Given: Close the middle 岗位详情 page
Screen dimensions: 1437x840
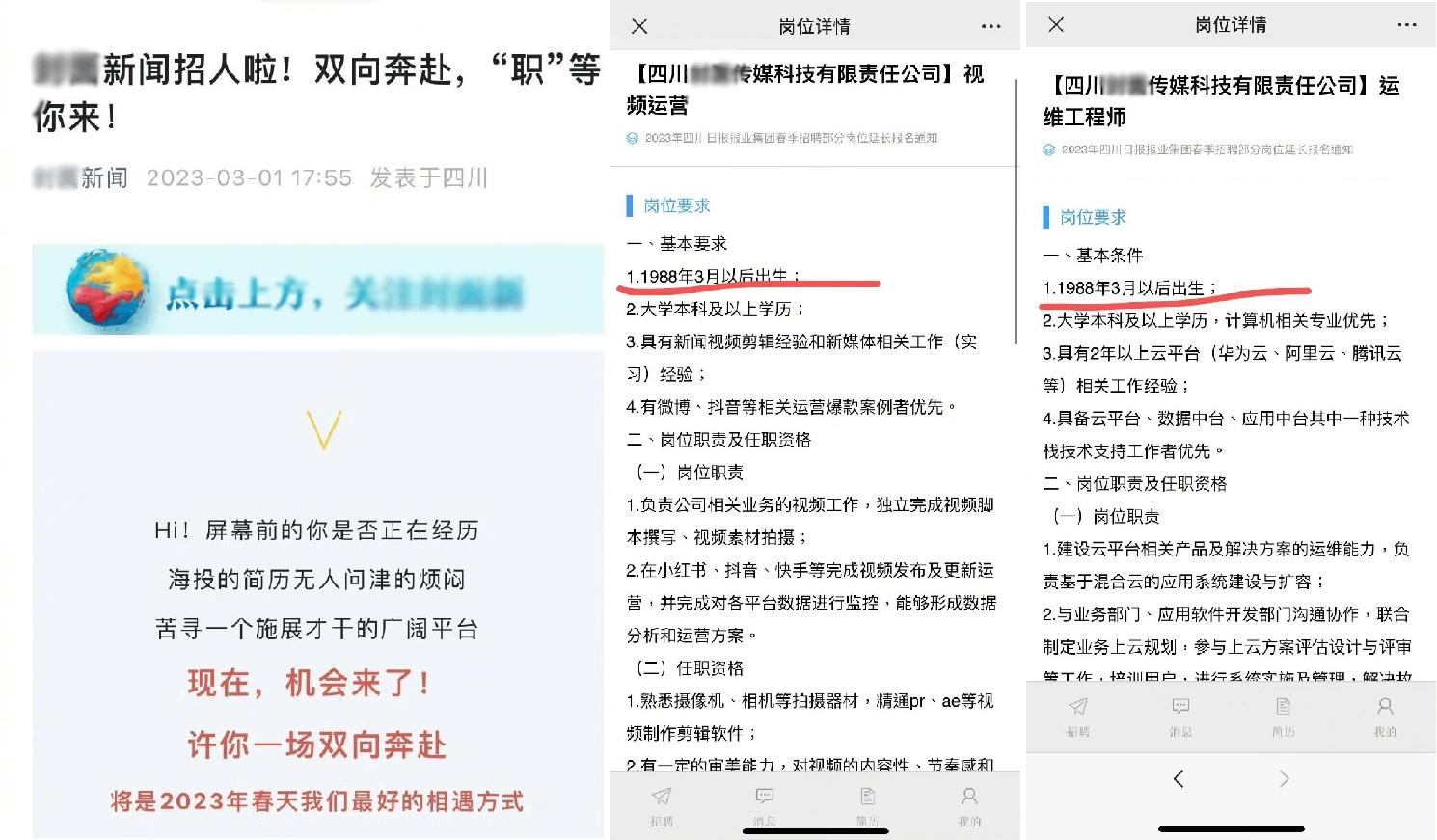Looking at the screenshot, I should [x=639, y=26].
